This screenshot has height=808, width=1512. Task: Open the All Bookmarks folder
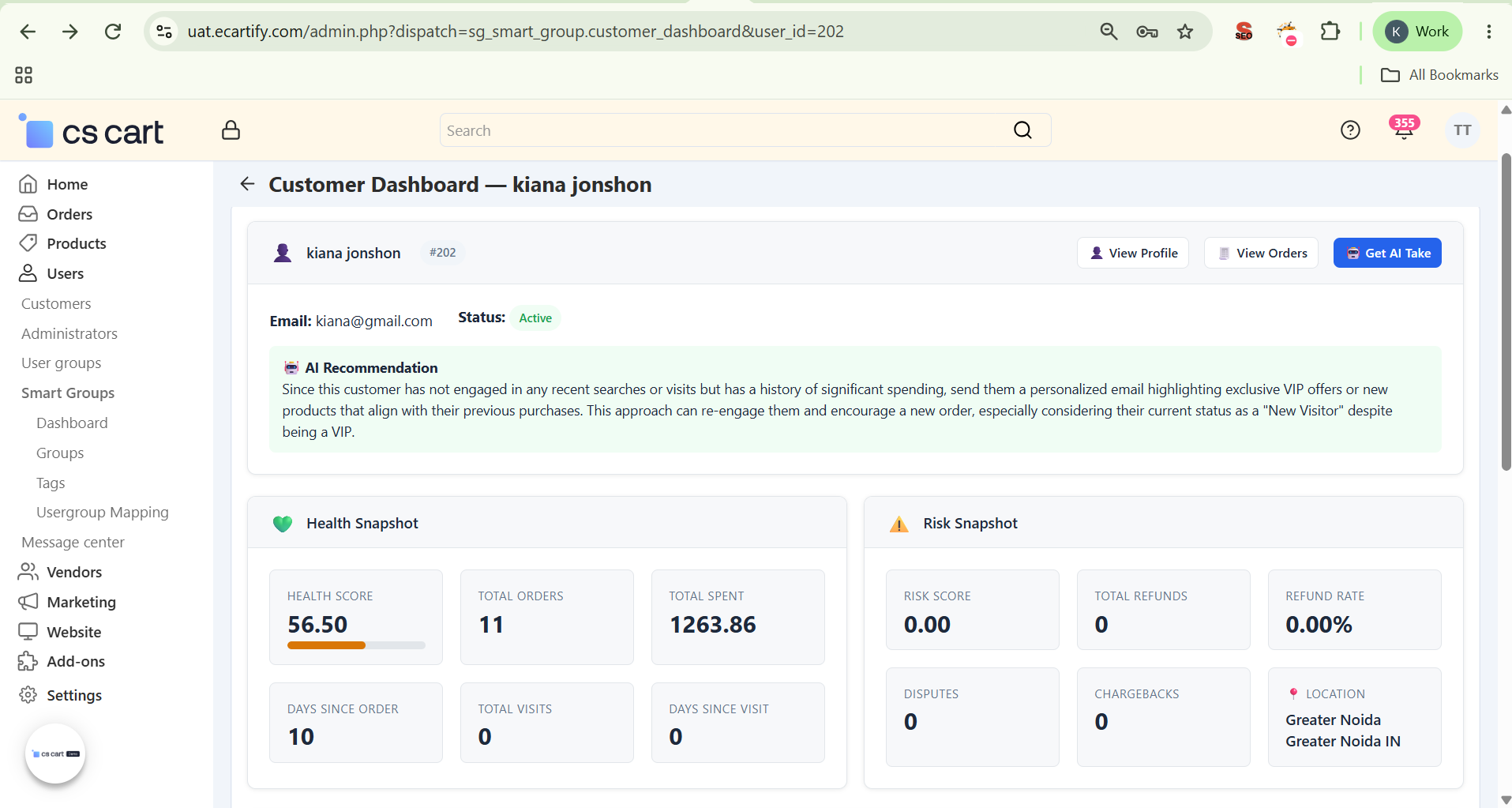(x=1439, y=75)
